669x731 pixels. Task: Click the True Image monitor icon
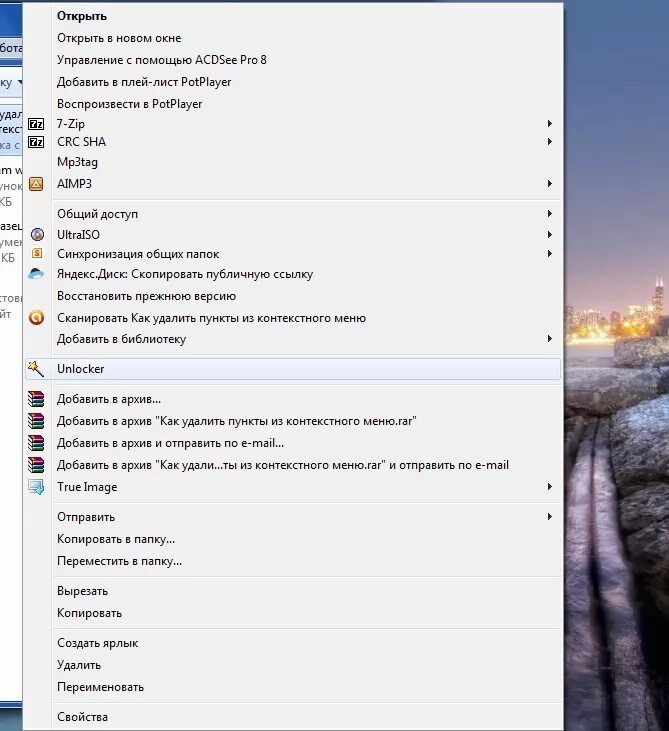point(36,487)
